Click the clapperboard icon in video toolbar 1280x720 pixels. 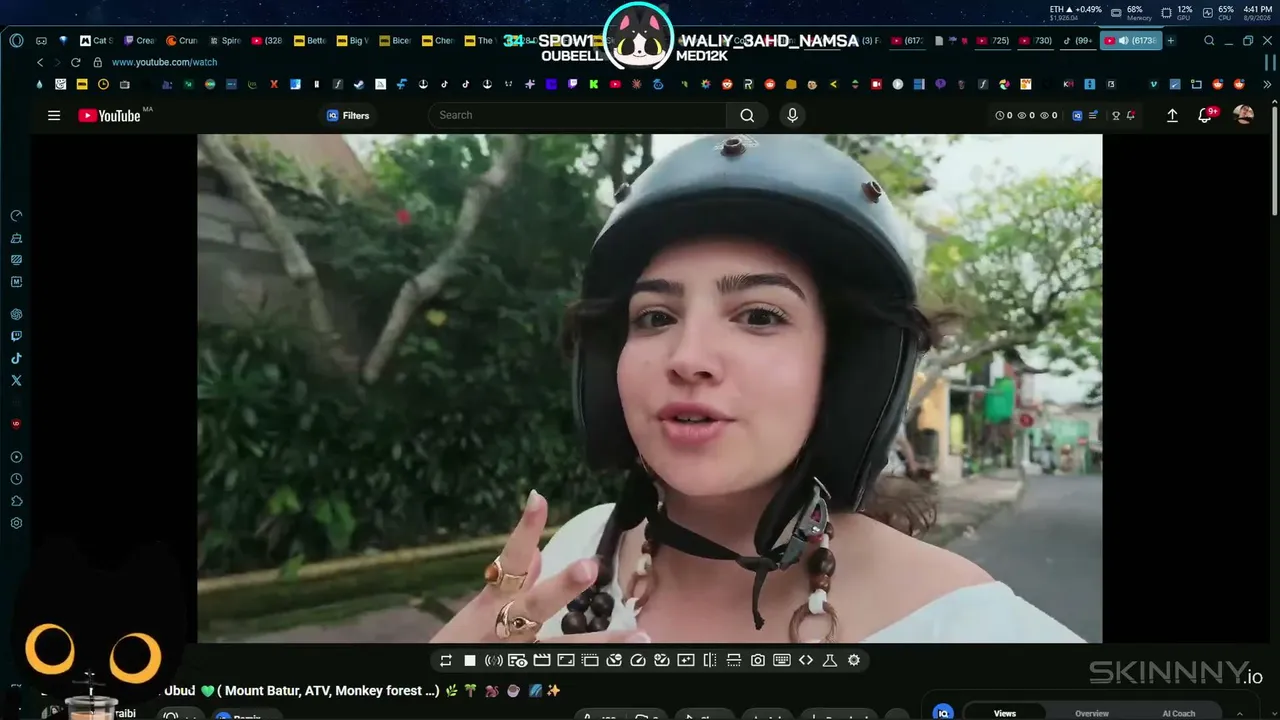point(542,660)
